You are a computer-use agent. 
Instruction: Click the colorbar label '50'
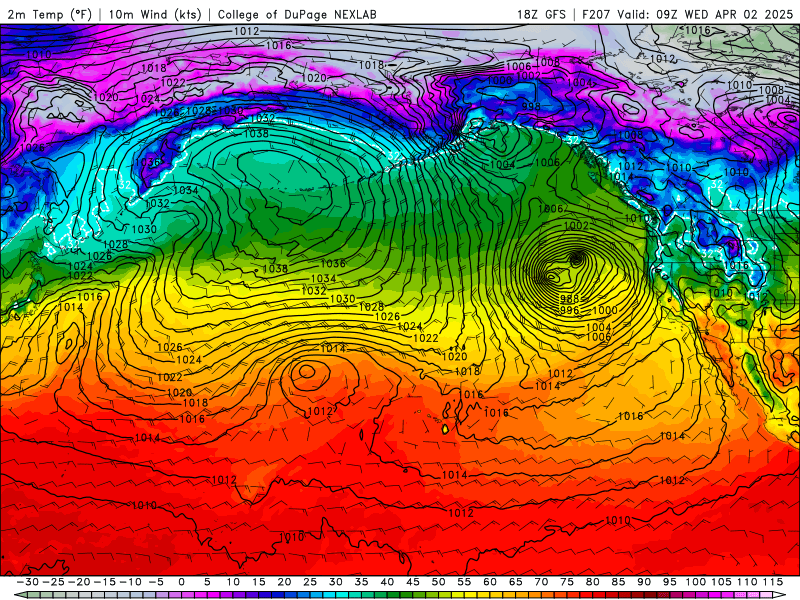[x=438, y=582]
